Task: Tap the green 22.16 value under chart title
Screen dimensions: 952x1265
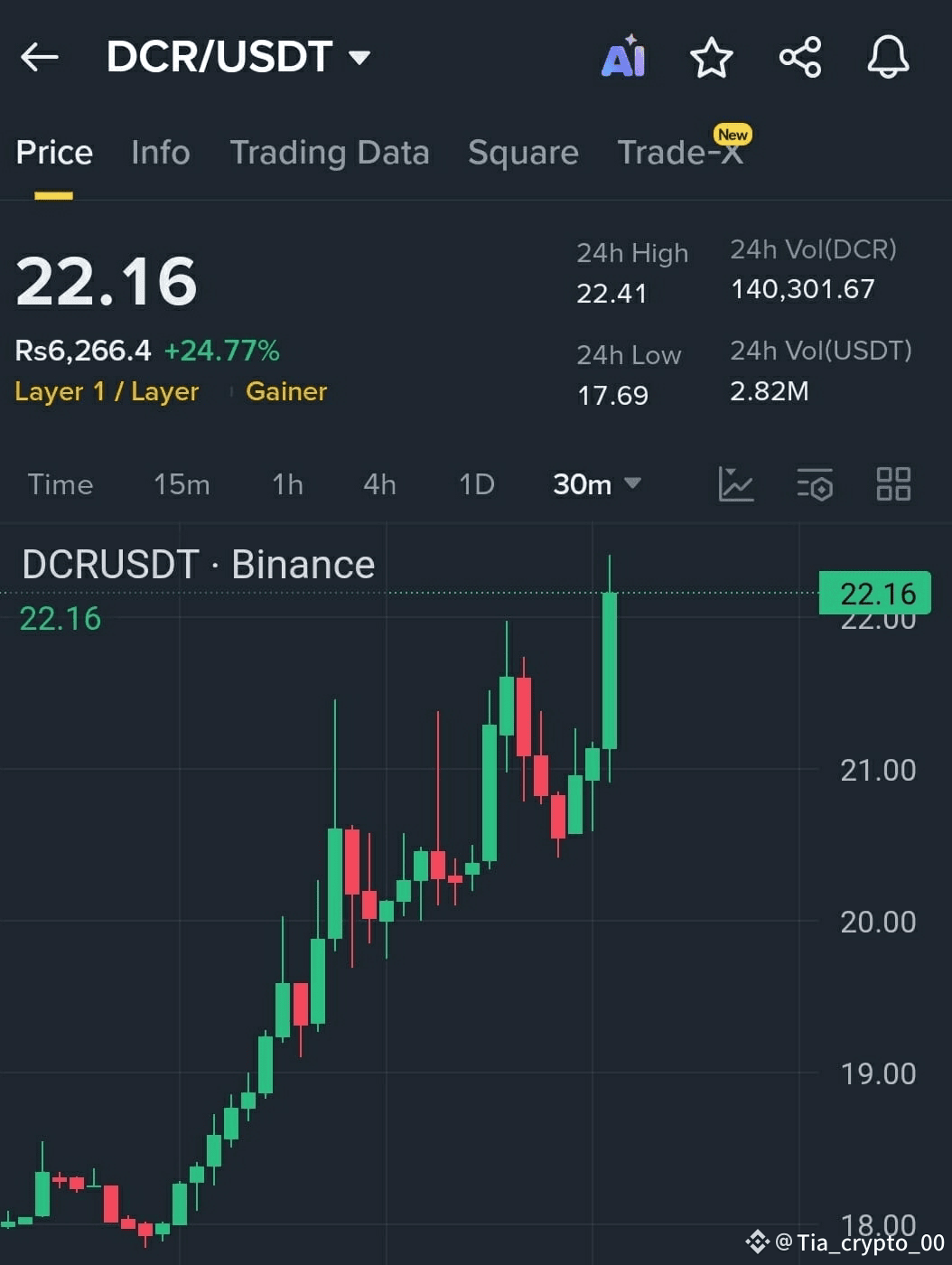Action: 61,619
